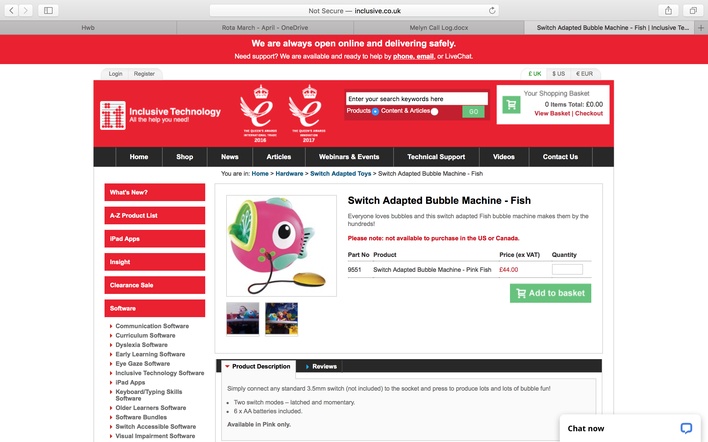Open the Chat now widget
Viewport: 708px width, 442px height.
click(x=629, y=428)
